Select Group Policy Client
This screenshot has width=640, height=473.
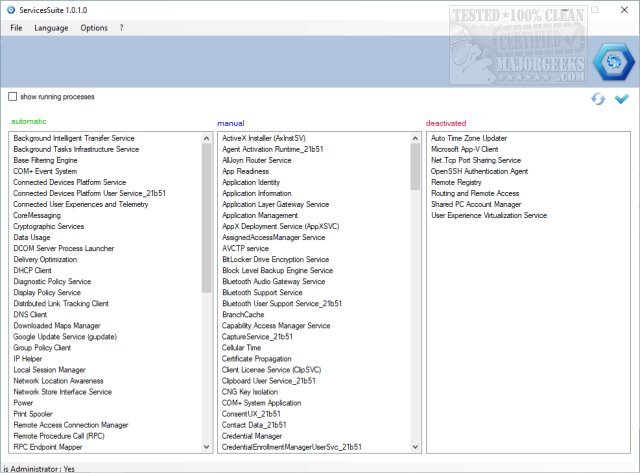(42, 348)
